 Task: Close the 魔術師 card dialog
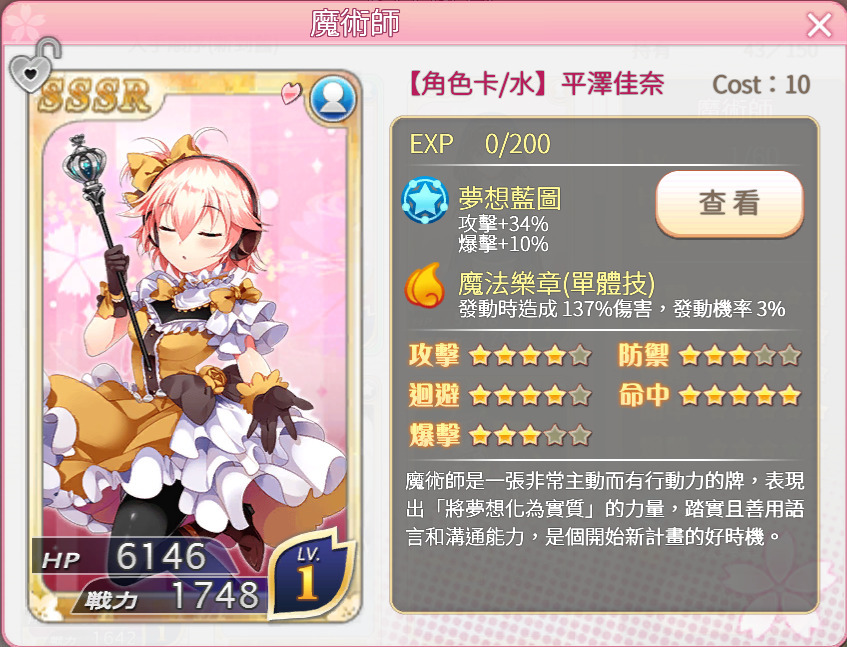coord(819,25)
